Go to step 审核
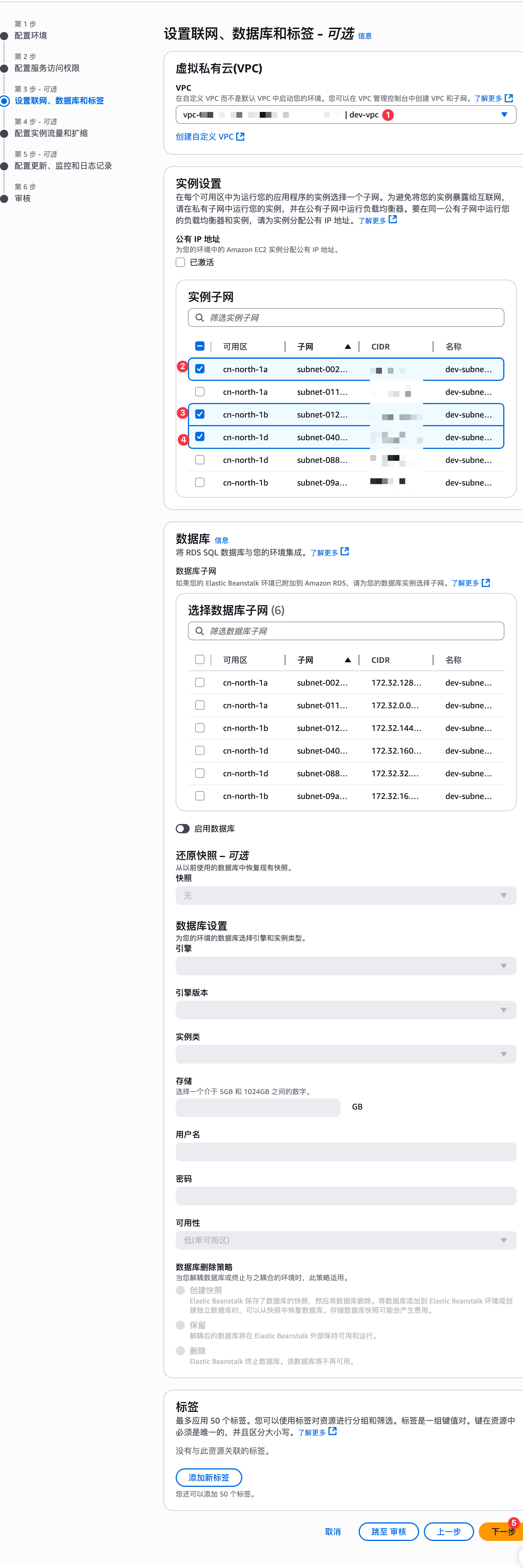The height and width of the screenshot is (1568, 523). (x=22, y=198)
